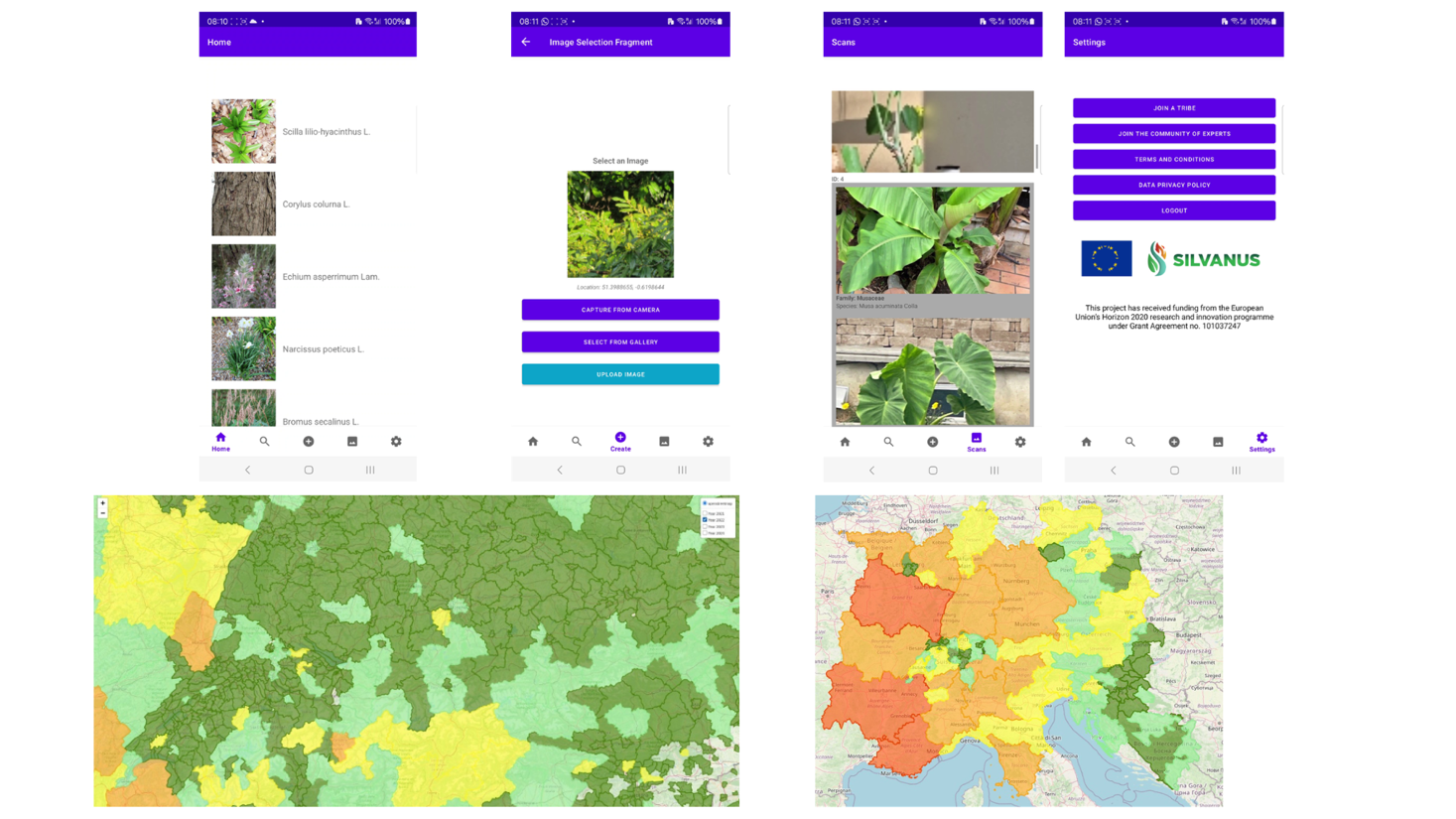Open the Musa acuminata banana scan photo

(933, 240)
